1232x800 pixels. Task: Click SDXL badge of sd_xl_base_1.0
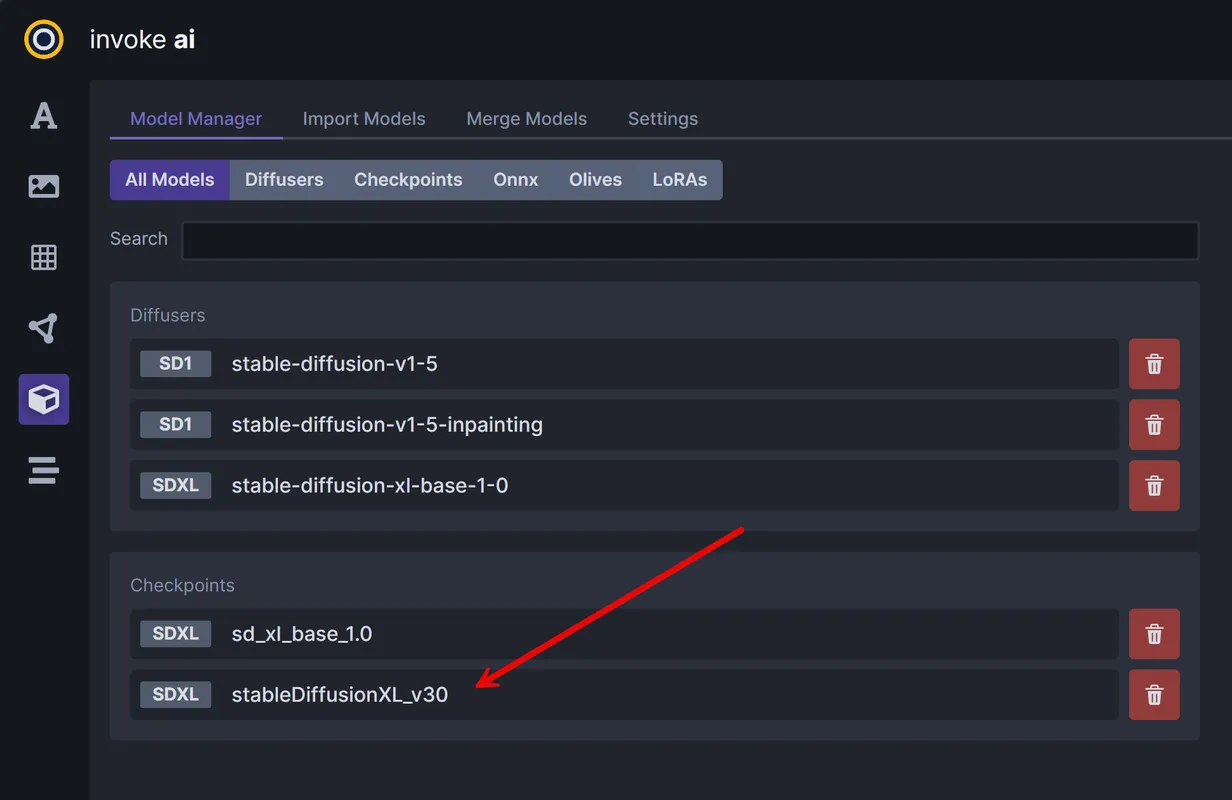(175, 634)
